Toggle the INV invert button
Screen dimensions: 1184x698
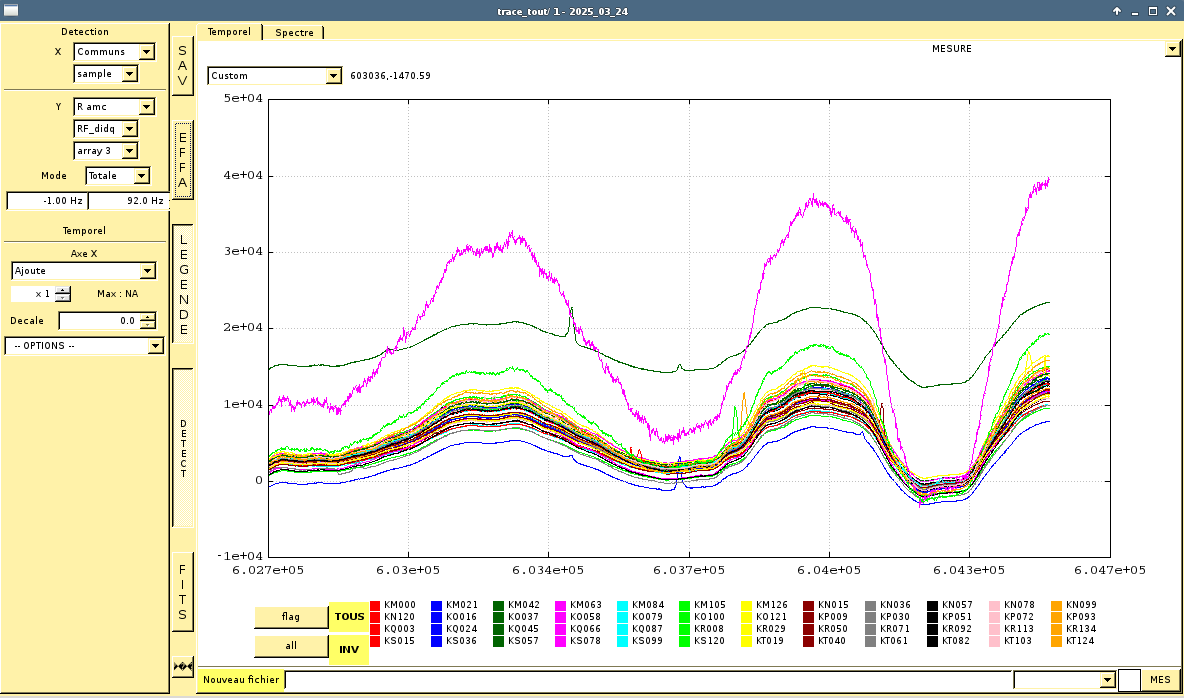[x=349, y=649]
